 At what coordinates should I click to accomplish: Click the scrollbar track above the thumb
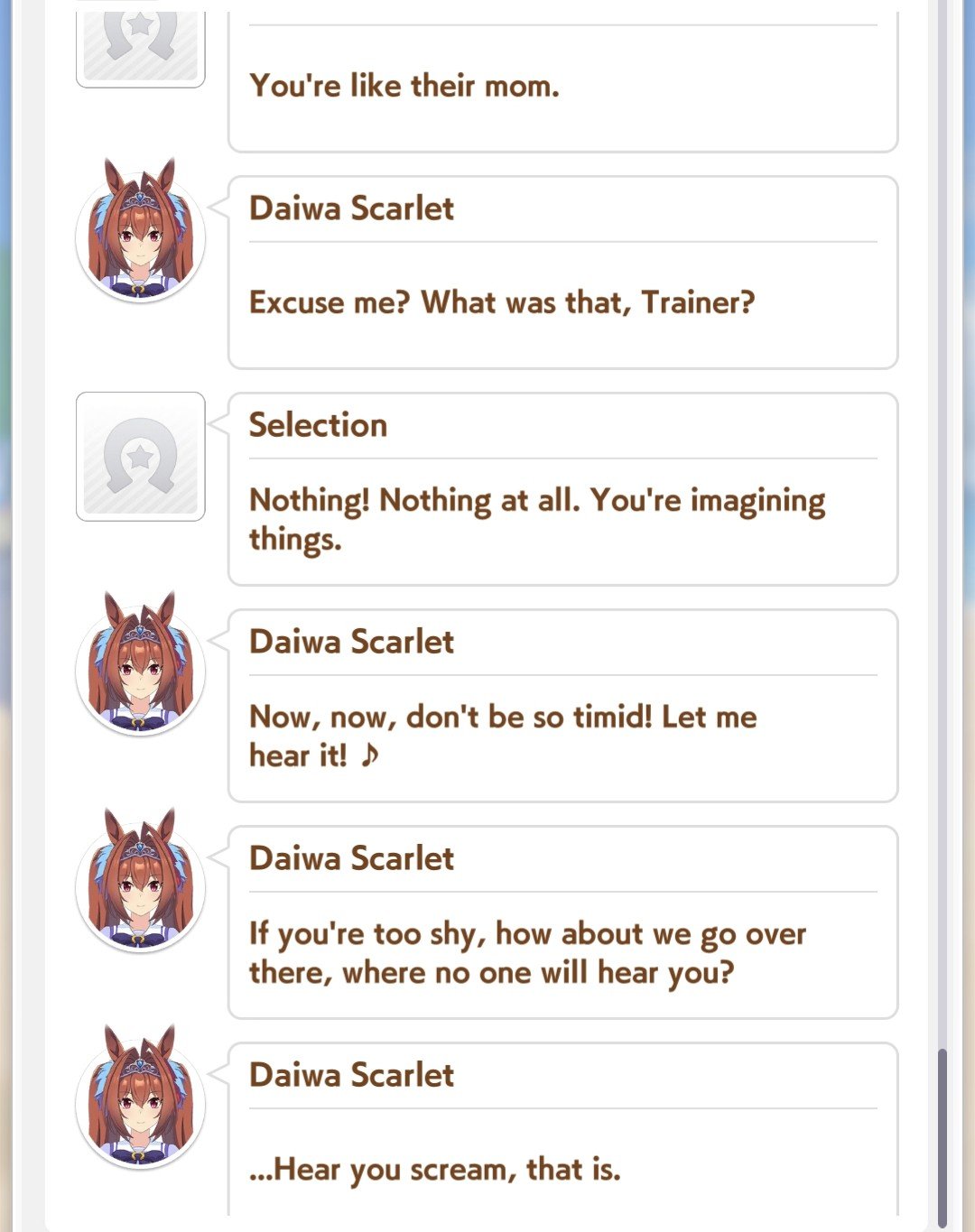(942, 523)
